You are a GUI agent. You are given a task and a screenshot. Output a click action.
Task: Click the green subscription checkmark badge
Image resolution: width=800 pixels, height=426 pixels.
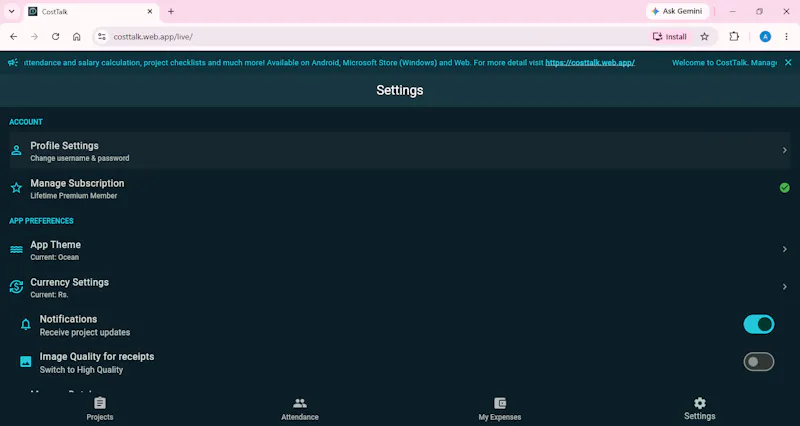pyautogui.click(x=785, y=188)
